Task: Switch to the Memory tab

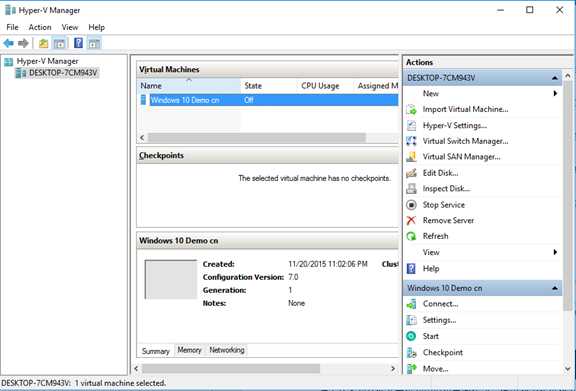Action: pos(189,350)
